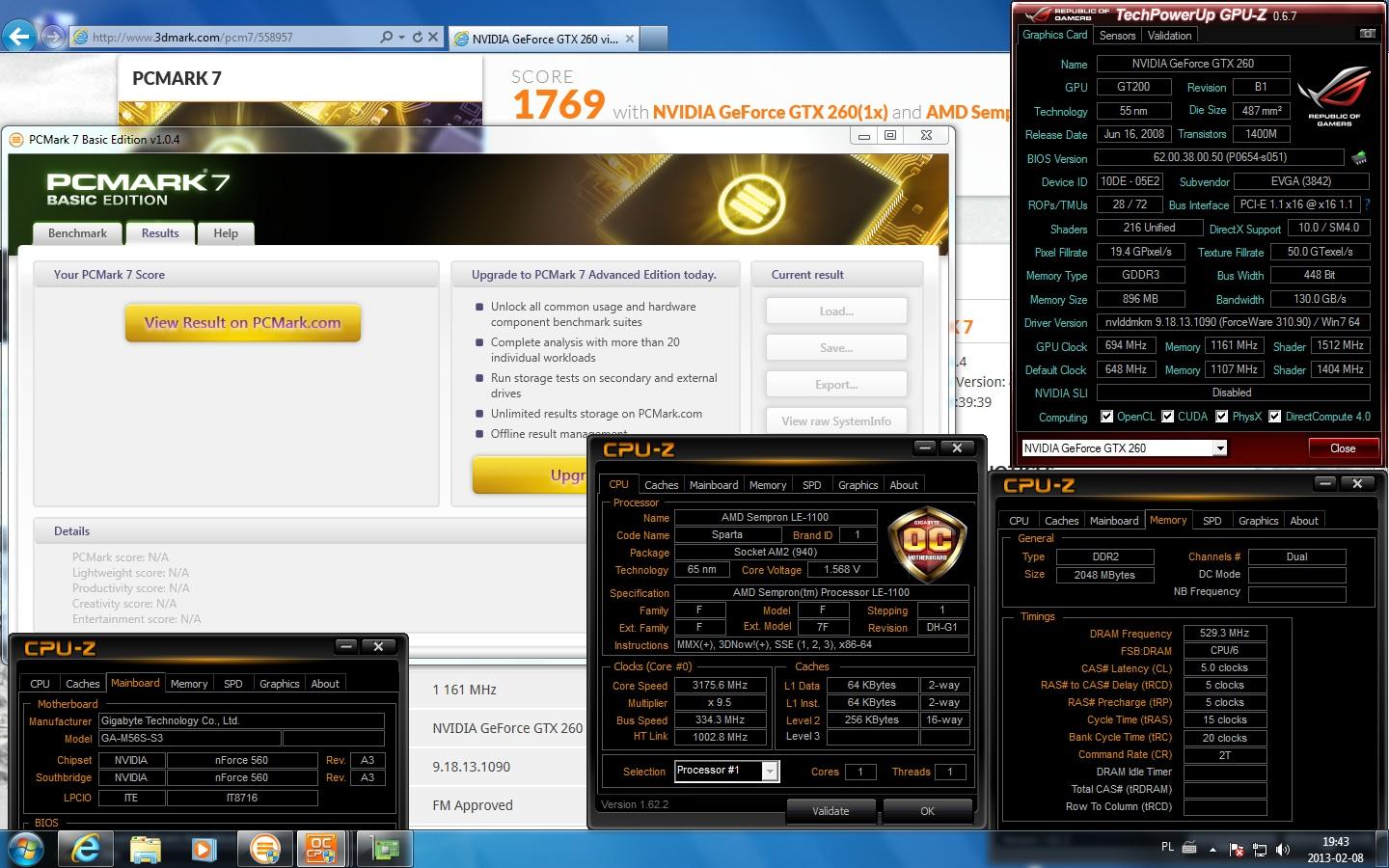Image resolution: width=1389 pixels, height=868 pixels.
Task: Launch Windows Media Player from taskbar
Action: click(x=204, y=849)
